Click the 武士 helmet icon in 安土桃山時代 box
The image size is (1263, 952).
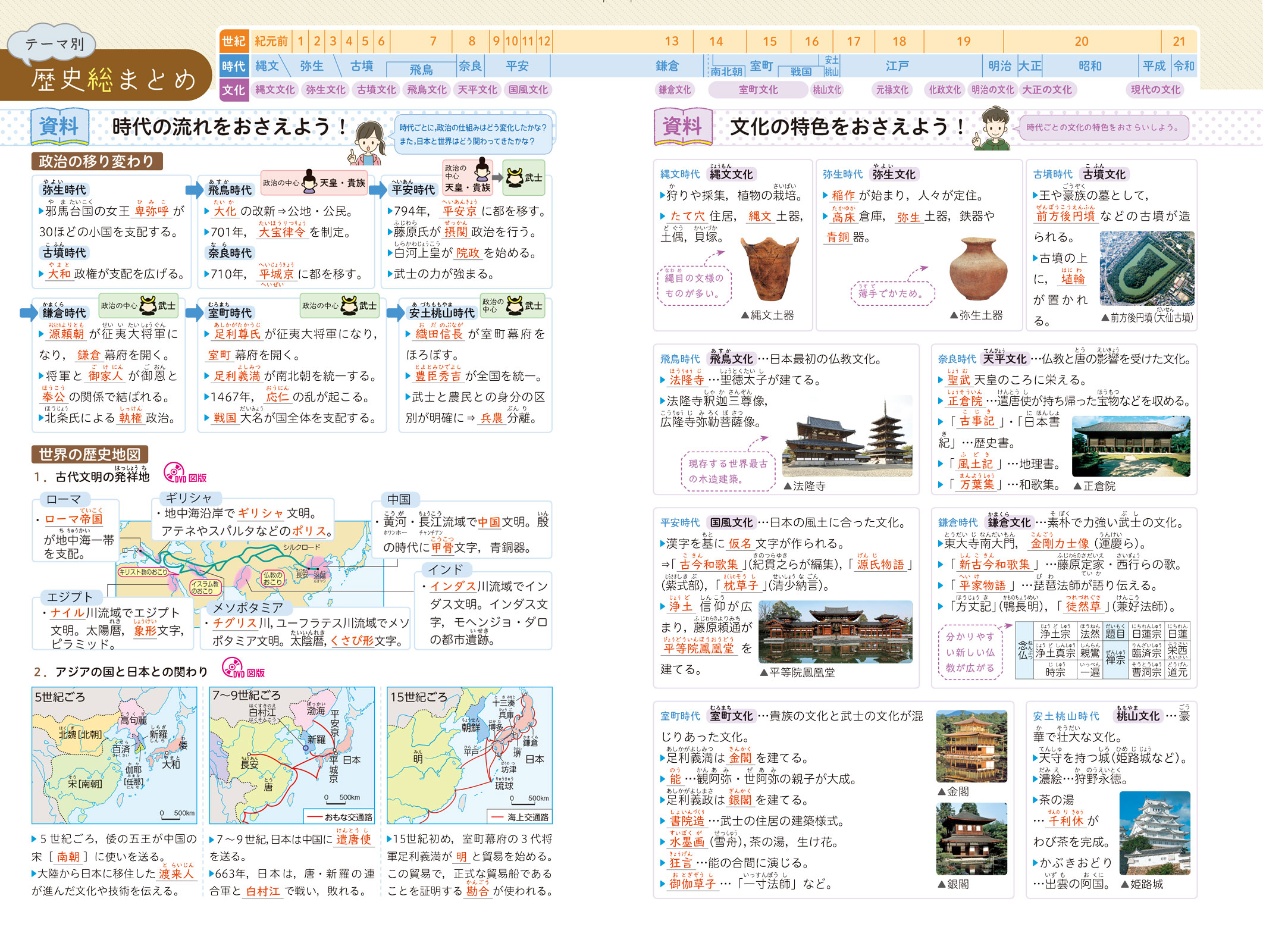coord(514,306)
